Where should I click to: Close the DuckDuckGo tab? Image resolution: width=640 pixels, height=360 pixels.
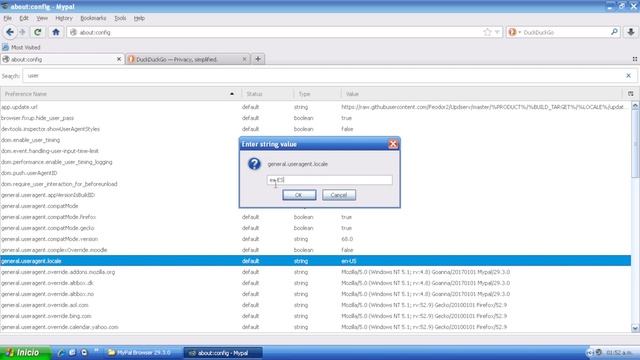(x=244, y=59)
